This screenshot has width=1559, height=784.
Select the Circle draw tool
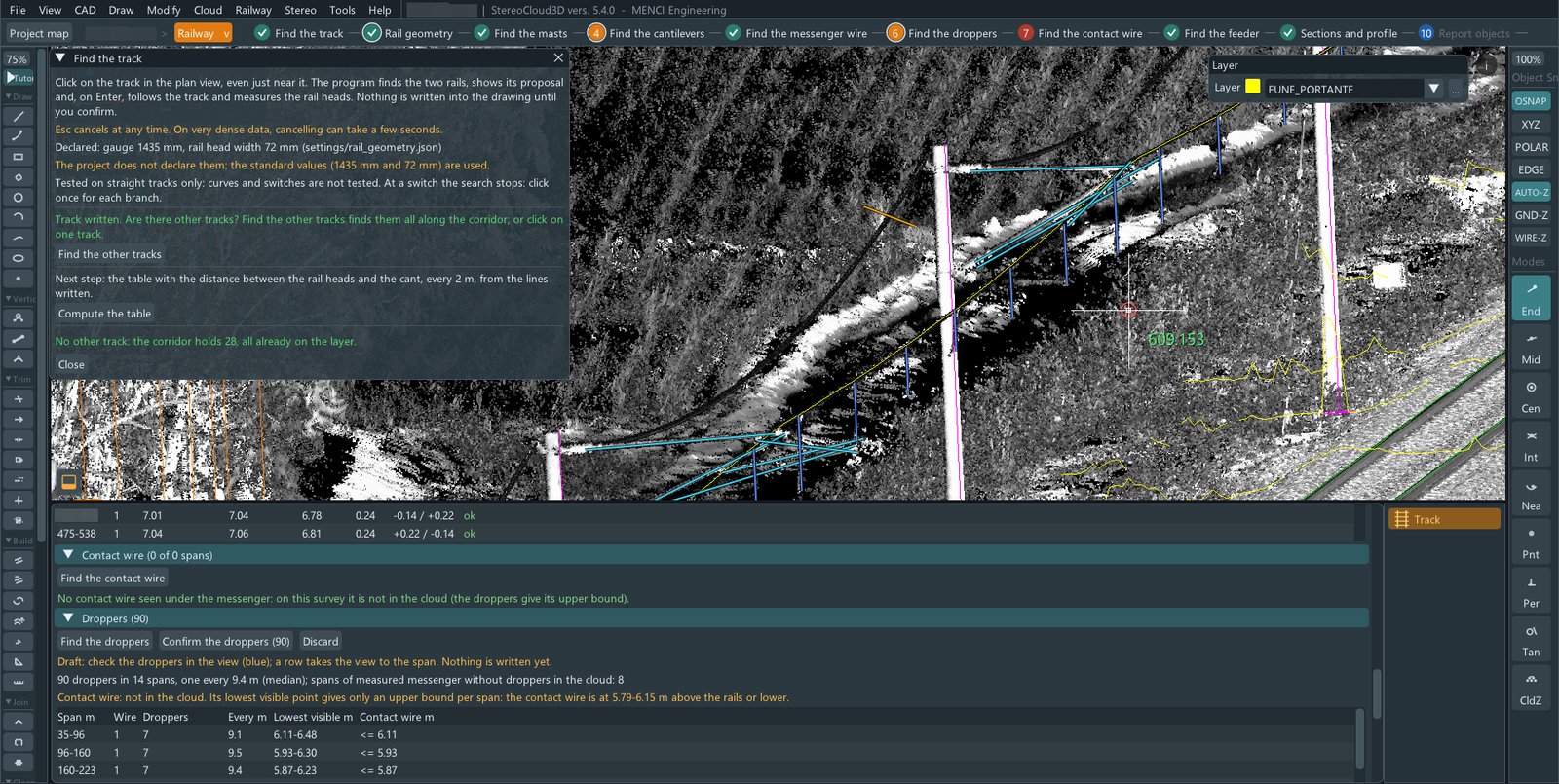tap(19, 198)
